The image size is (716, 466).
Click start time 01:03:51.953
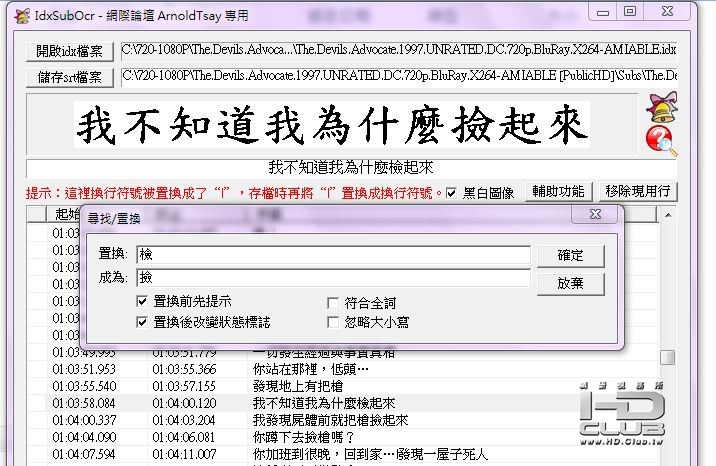84,369
